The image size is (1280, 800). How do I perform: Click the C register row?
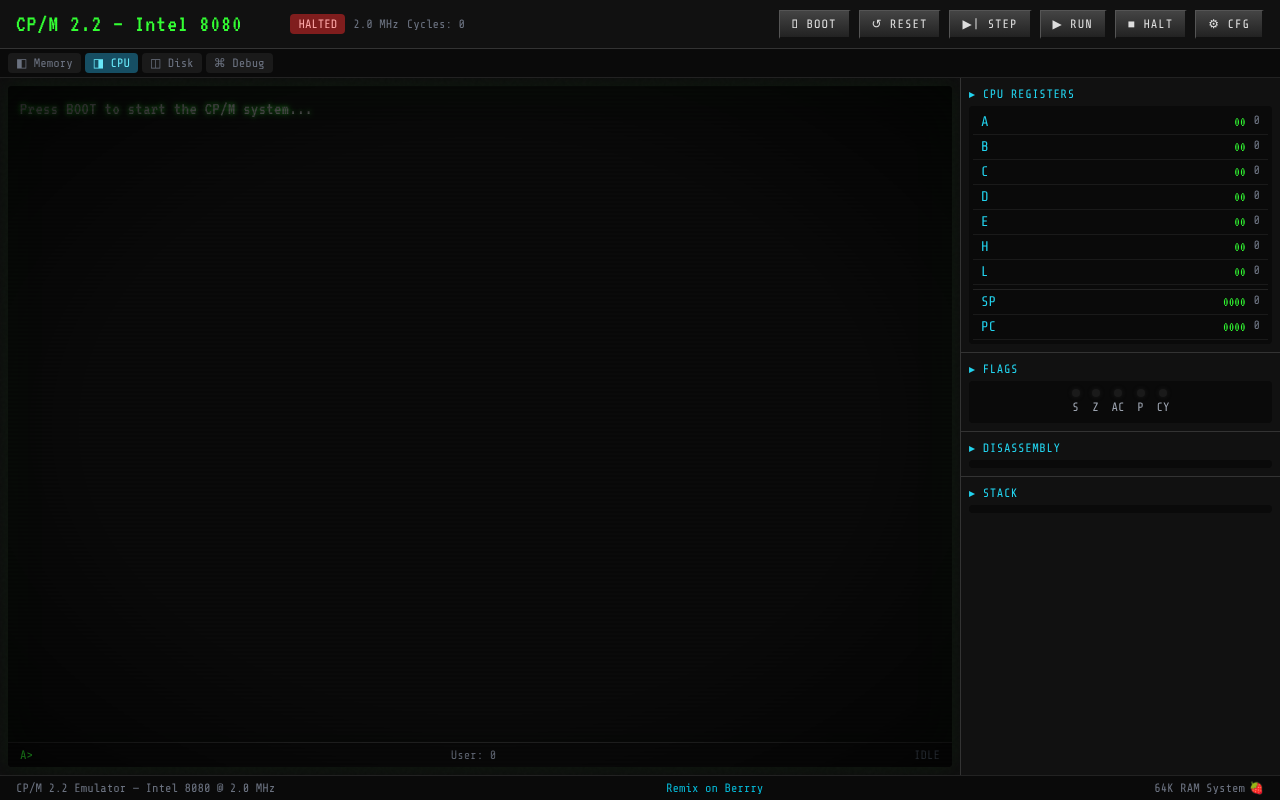tap(1120, 172)
